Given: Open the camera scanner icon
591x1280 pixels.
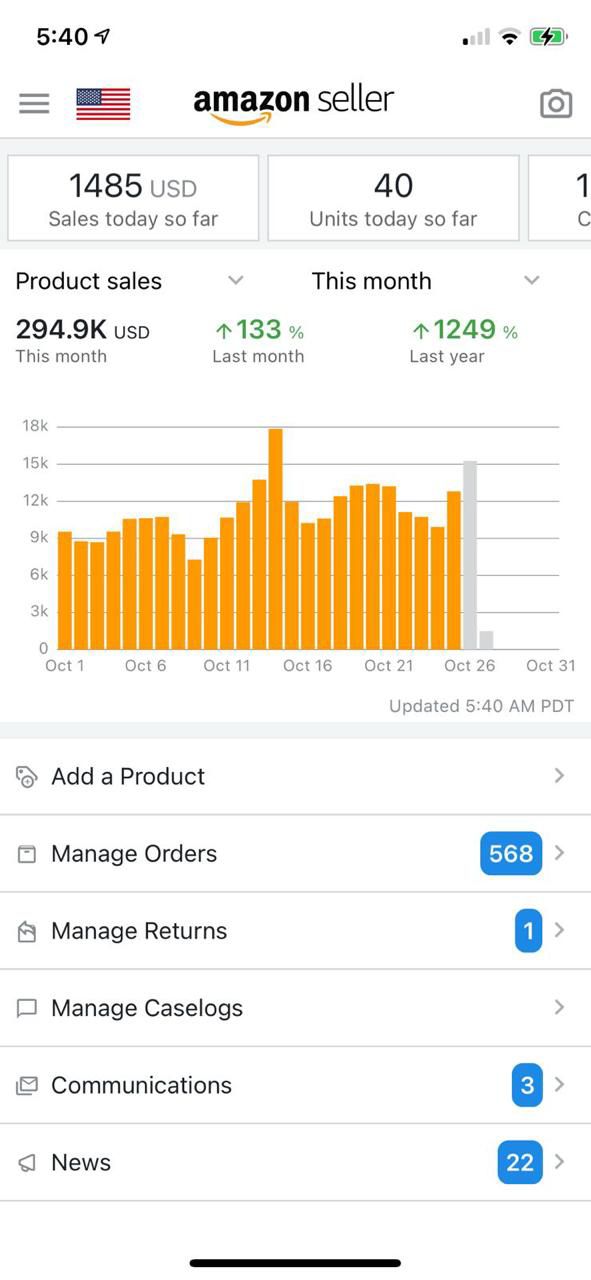Looking at the screenshot, I should coord(556,103).
